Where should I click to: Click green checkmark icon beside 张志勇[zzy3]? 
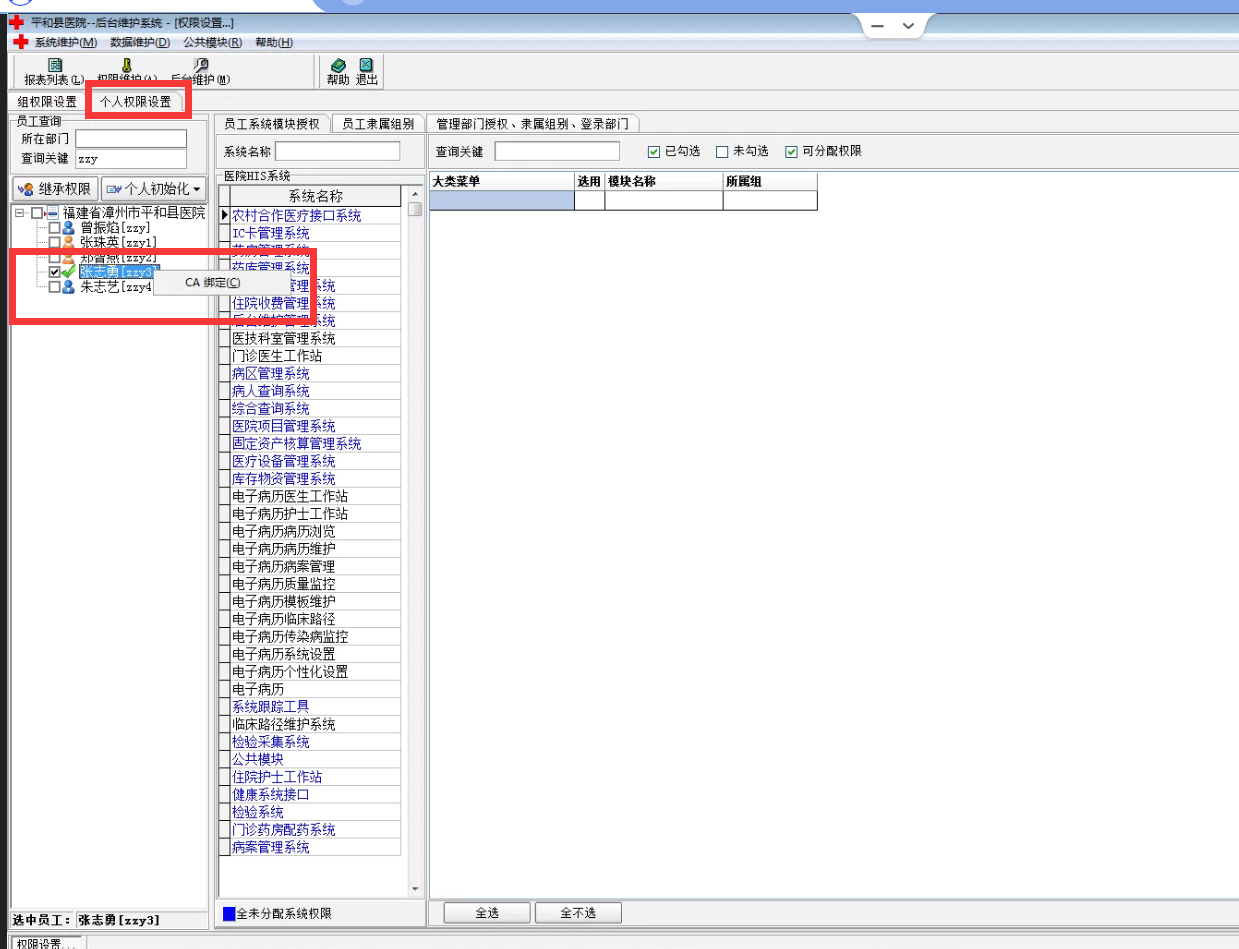pos(68,272)
